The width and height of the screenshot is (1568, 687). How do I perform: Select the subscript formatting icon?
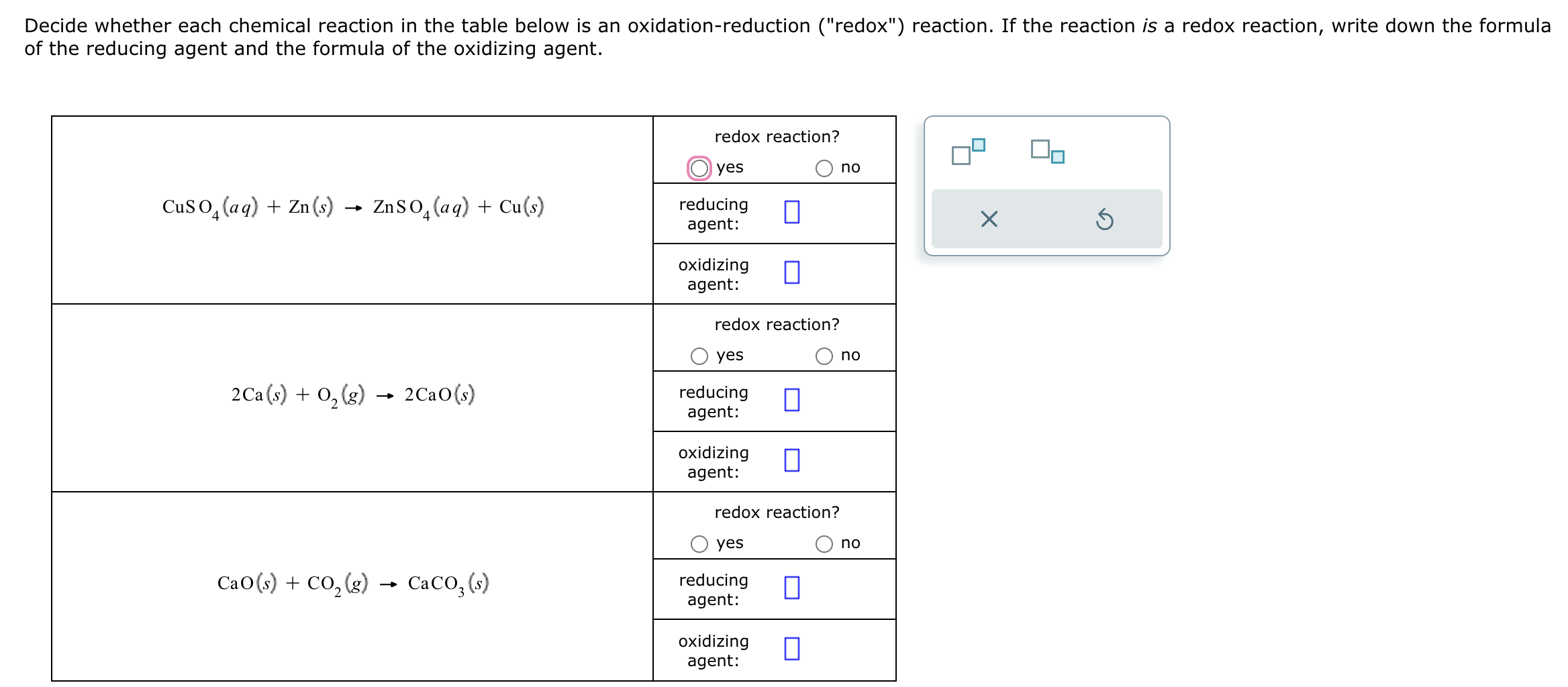point(1048,153)
